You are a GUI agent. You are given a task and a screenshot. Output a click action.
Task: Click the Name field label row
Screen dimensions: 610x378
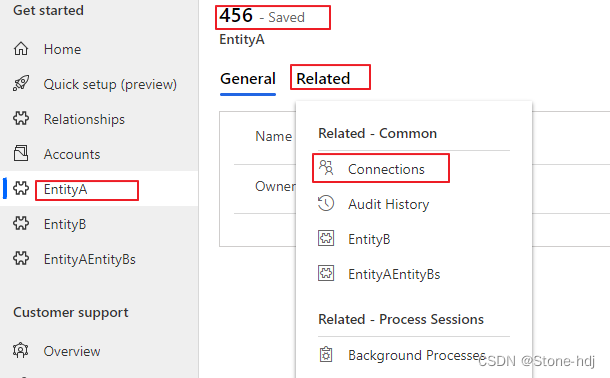(x=273, y=136)
